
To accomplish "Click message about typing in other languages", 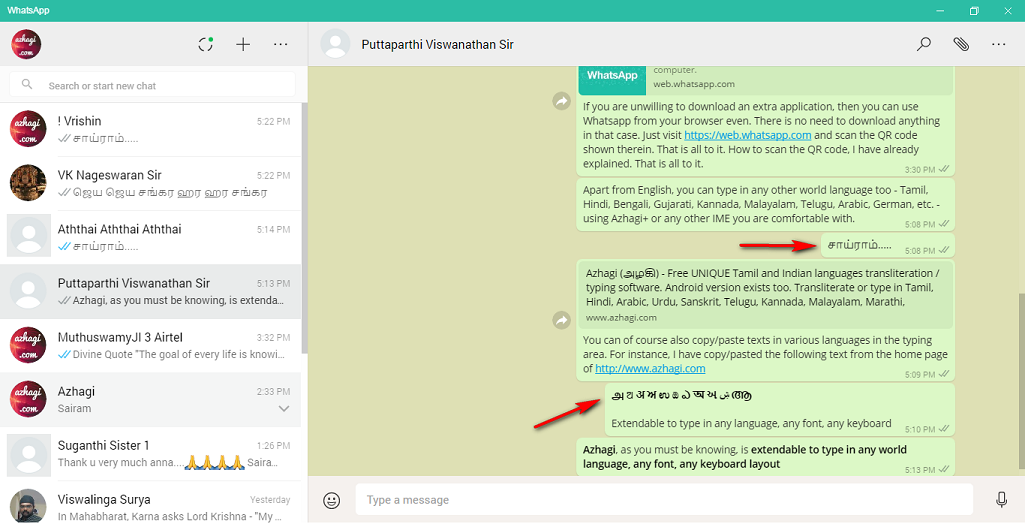I will pyautogui.click(x=765, y=205).
